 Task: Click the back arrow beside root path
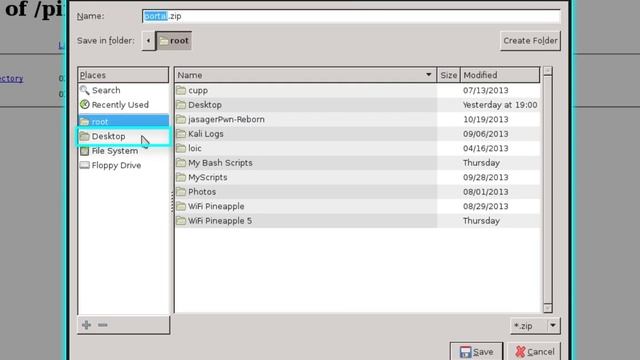click(x=148, y=40)
